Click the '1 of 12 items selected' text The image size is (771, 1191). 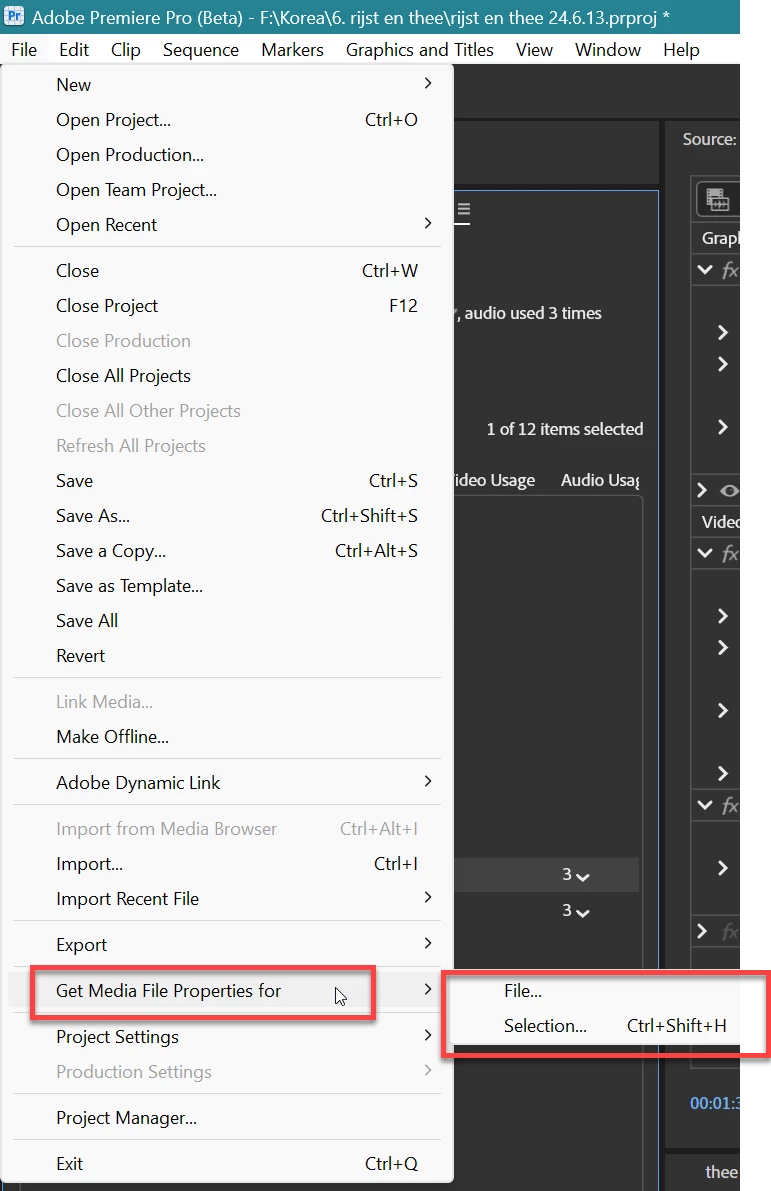coord(564,429)
